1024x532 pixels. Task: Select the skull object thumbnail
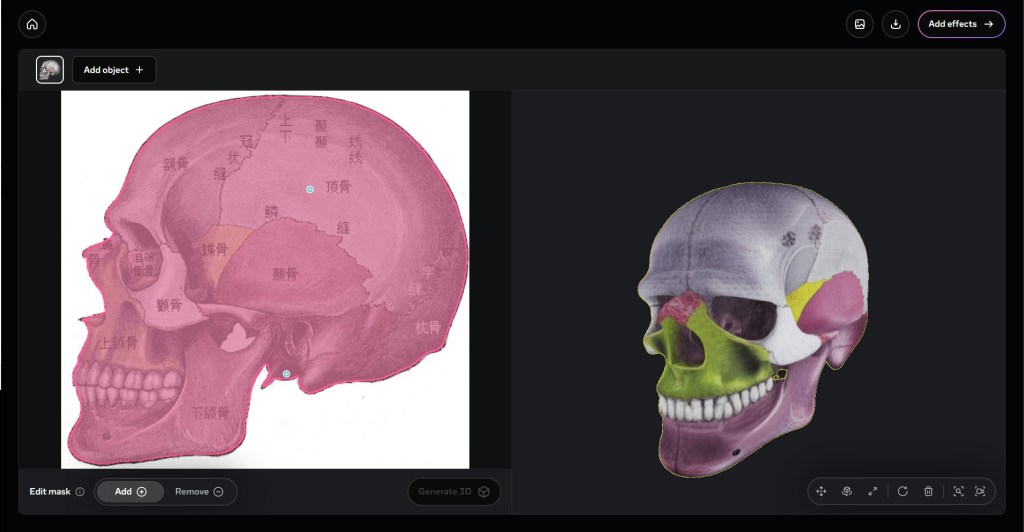[50, 70]
